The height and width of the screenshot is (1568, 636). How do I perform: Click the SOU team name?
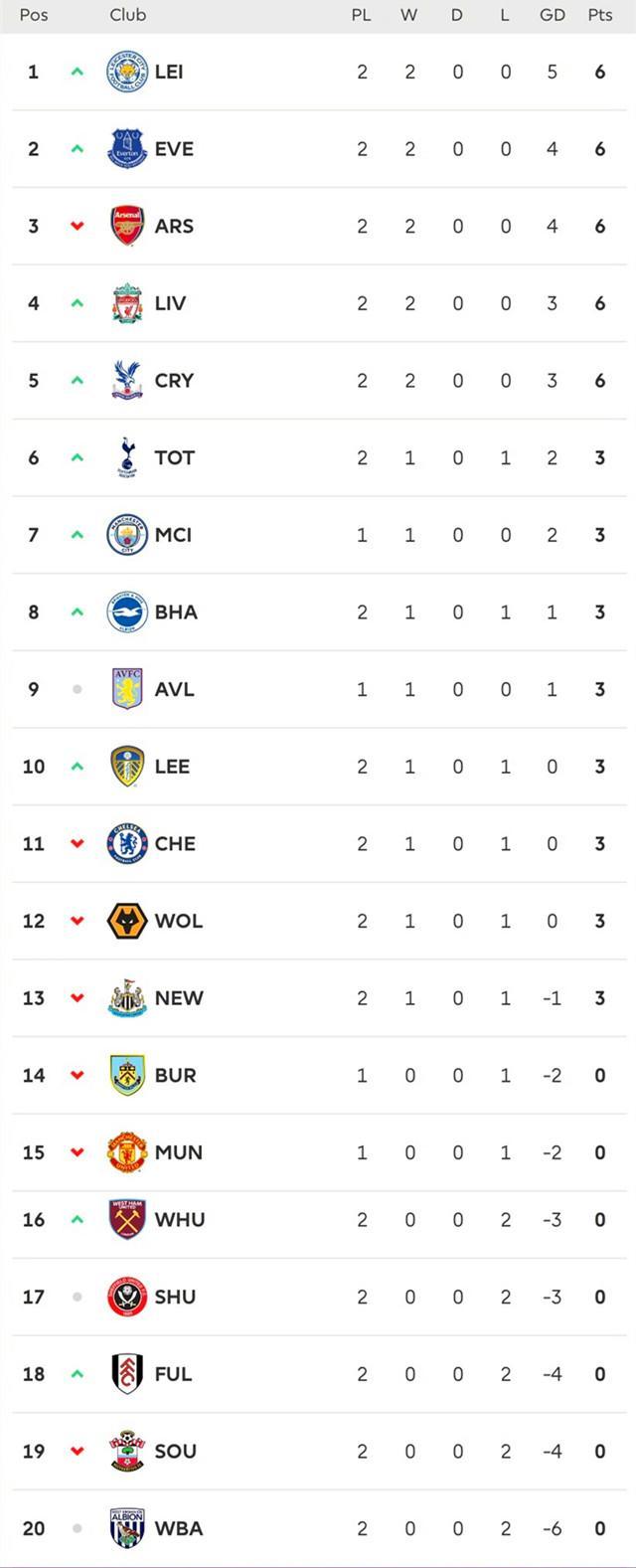pyautogui.click(x=175, y=1452)
